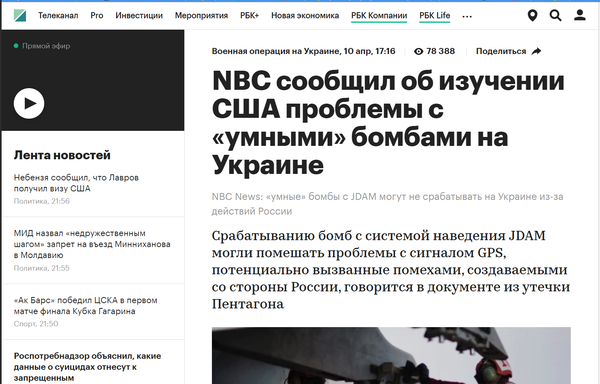
Task: Open news about Ак Барс beating ЦСКА
Action: [85, 306]
